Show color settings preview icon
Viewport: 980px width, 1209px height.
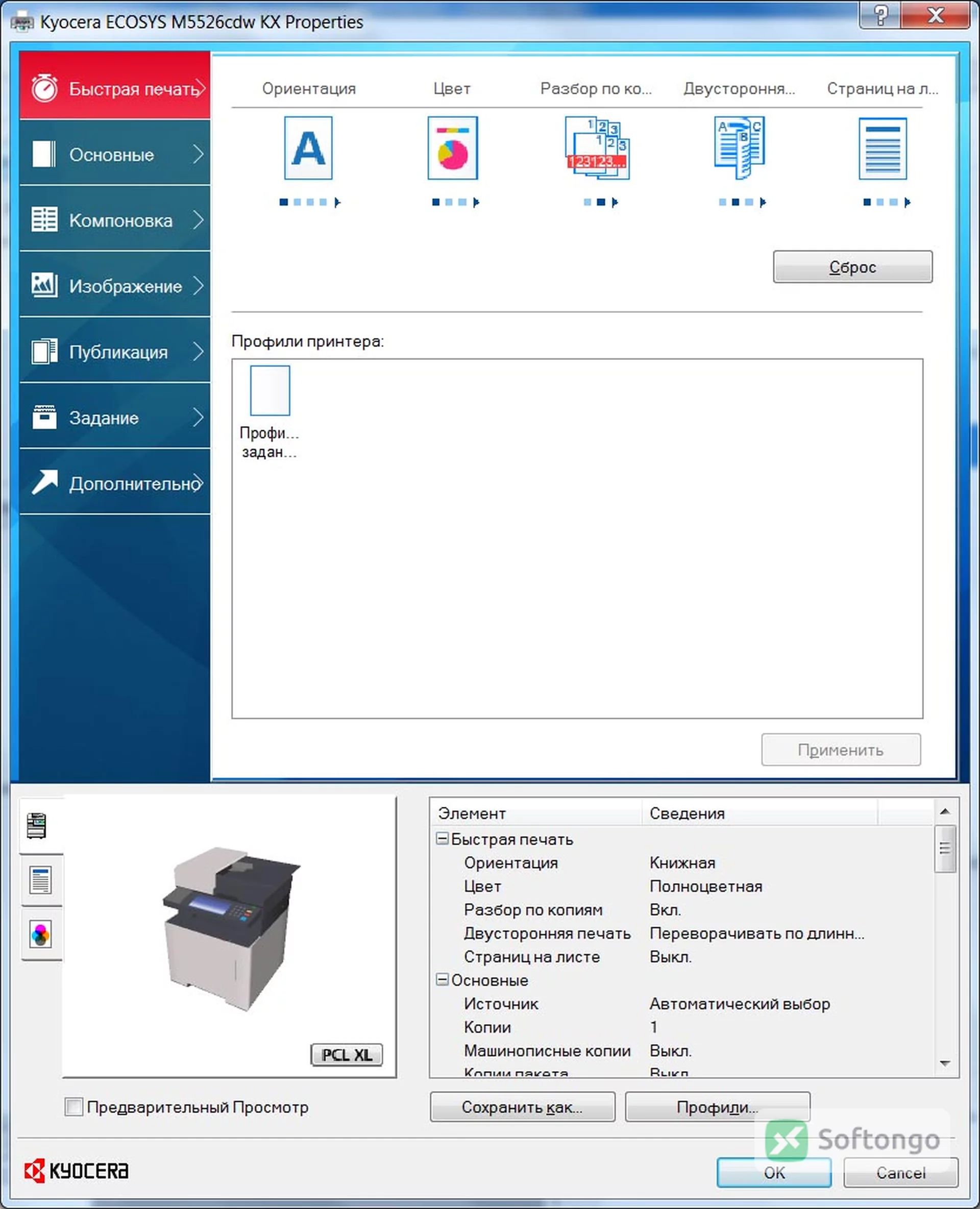[40, 934]
